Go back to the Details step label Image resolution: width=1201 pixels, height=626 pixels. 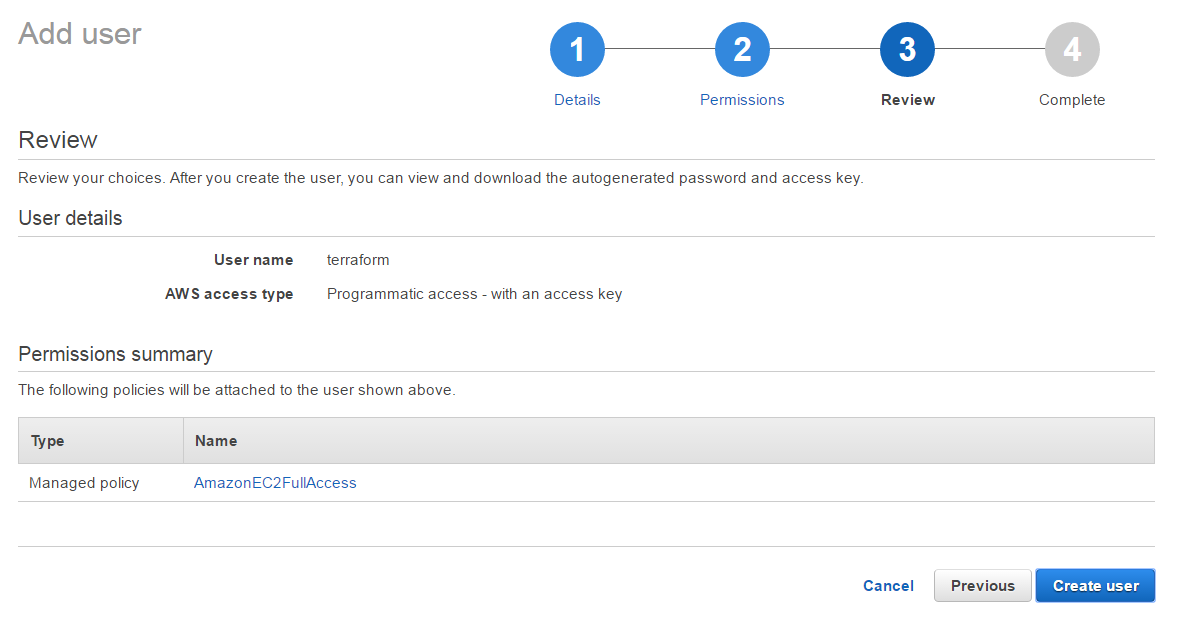point(577,100)
